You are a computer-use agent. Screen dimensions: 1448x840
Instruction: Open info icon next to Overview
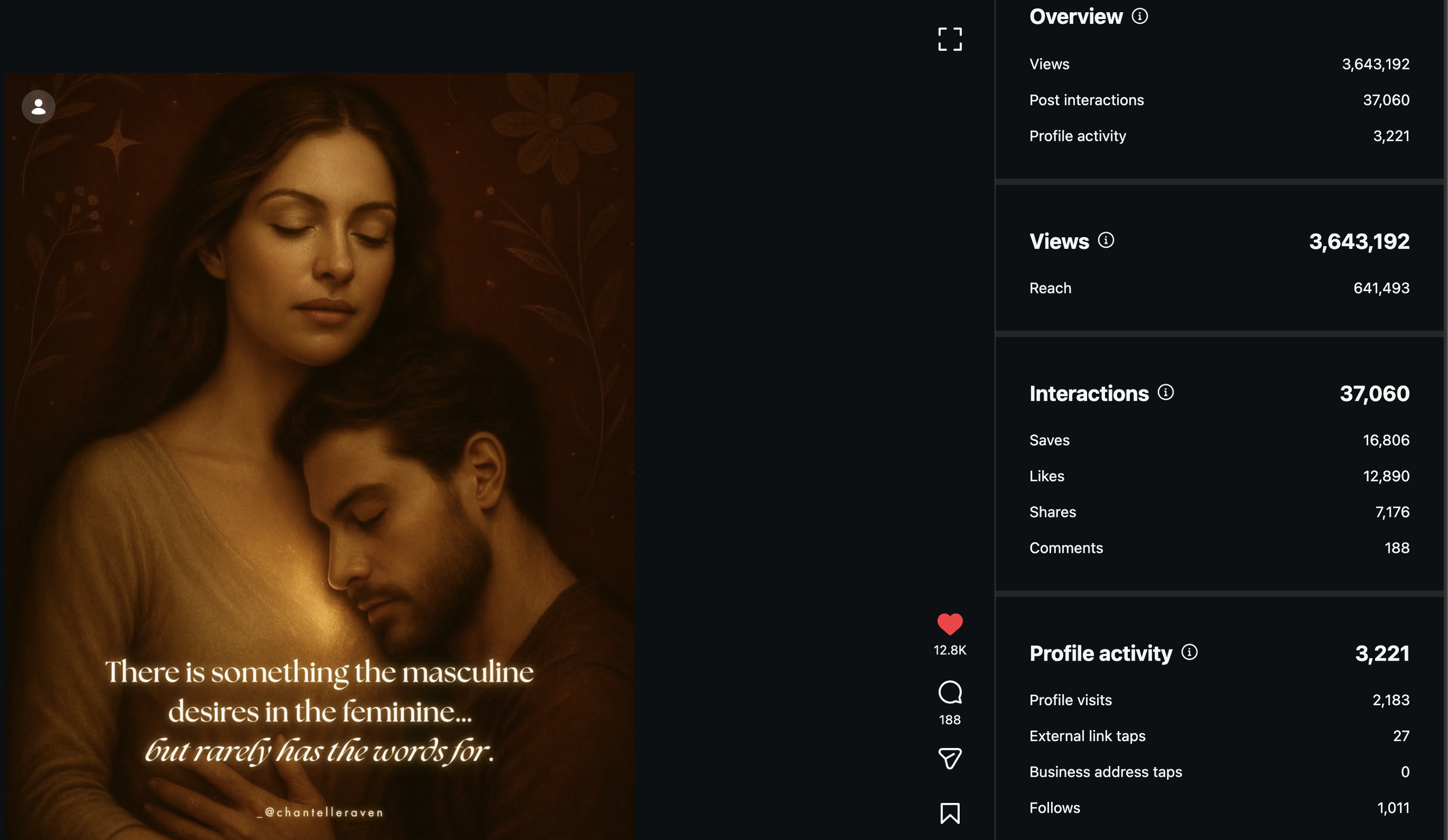[1140, 16]
